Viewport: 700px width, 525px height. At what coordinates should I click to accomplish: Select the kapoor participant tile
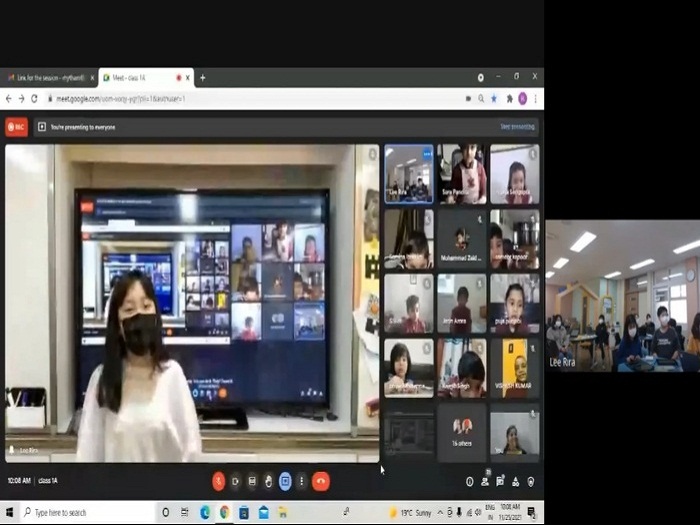point(515,239)
